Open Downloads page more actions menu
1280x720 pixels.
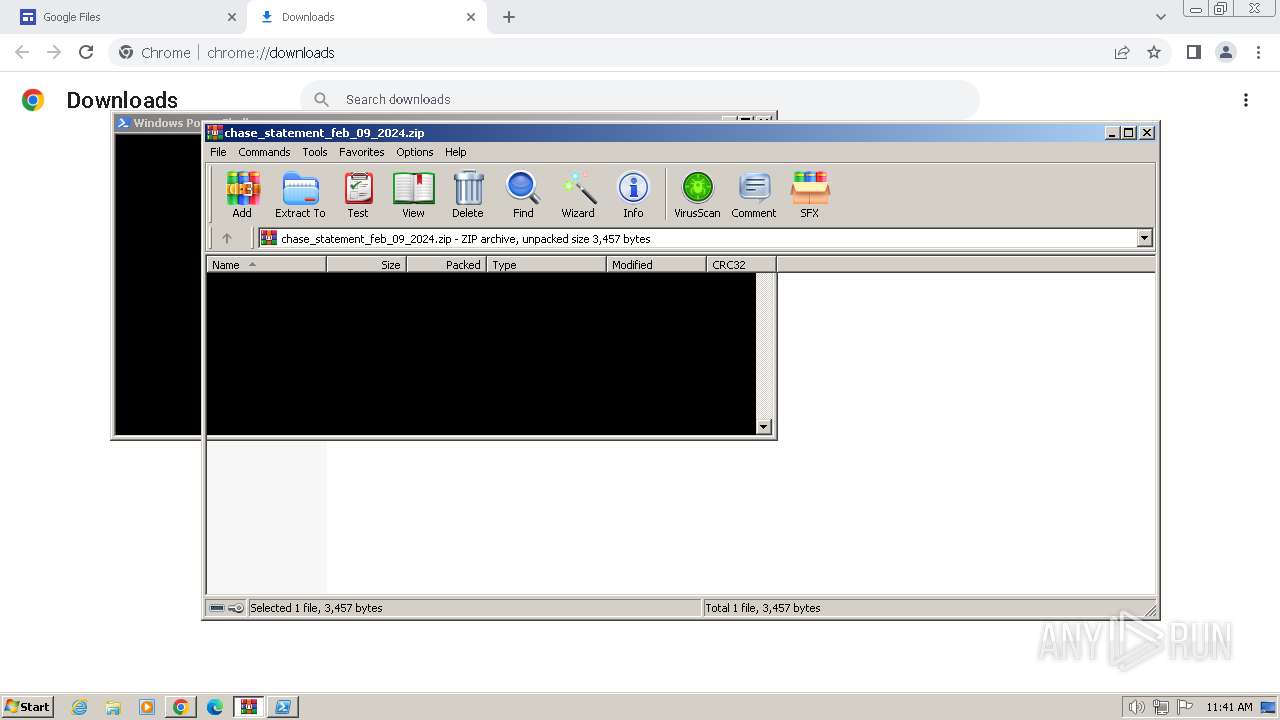1245,100
